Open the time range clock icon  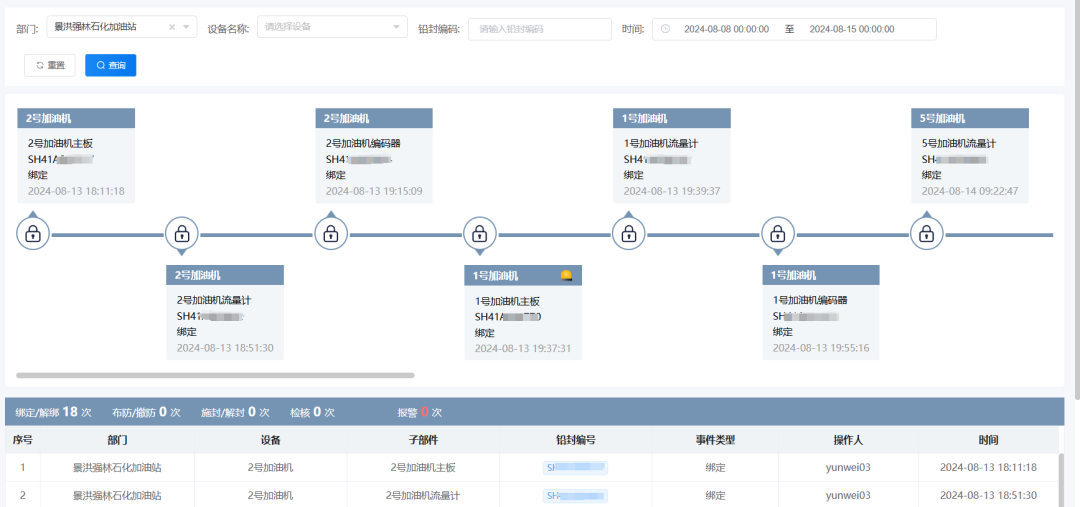pos(666,29)
